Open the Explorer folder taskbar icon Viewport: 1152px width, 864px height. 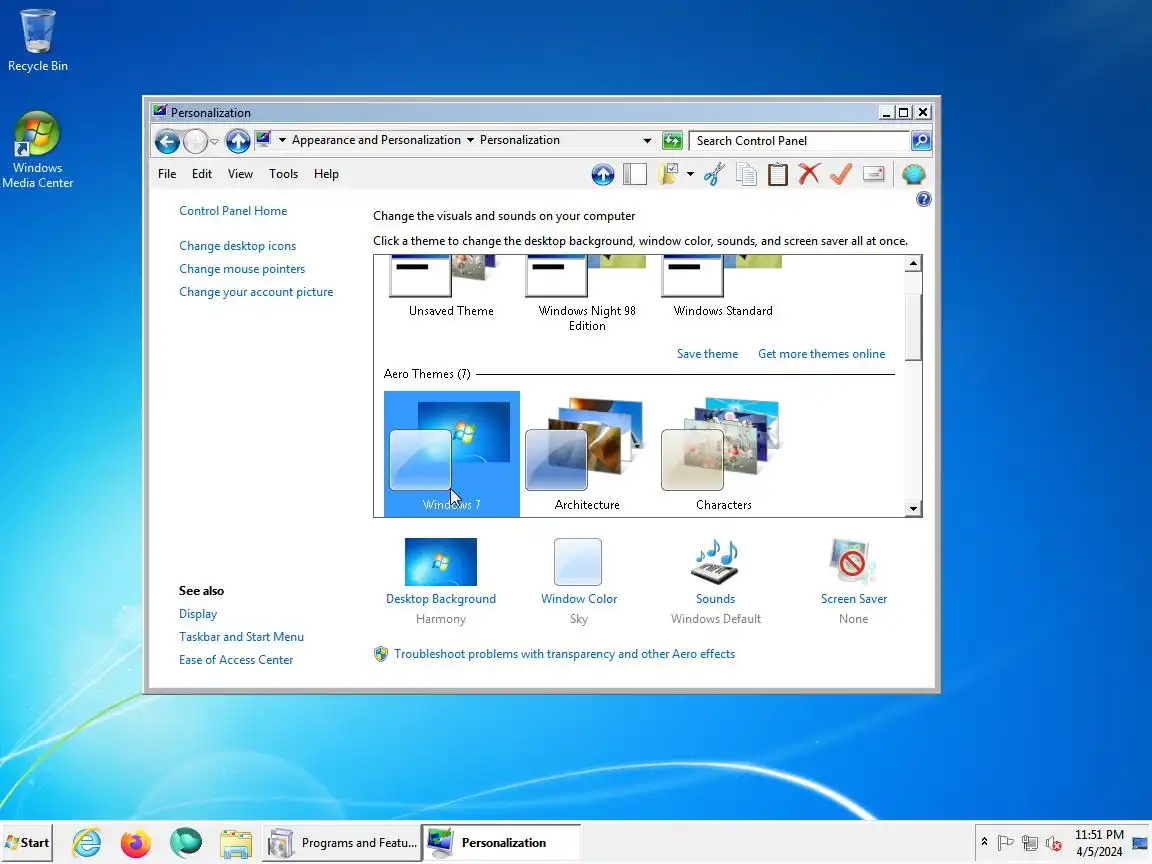[236, 843]
